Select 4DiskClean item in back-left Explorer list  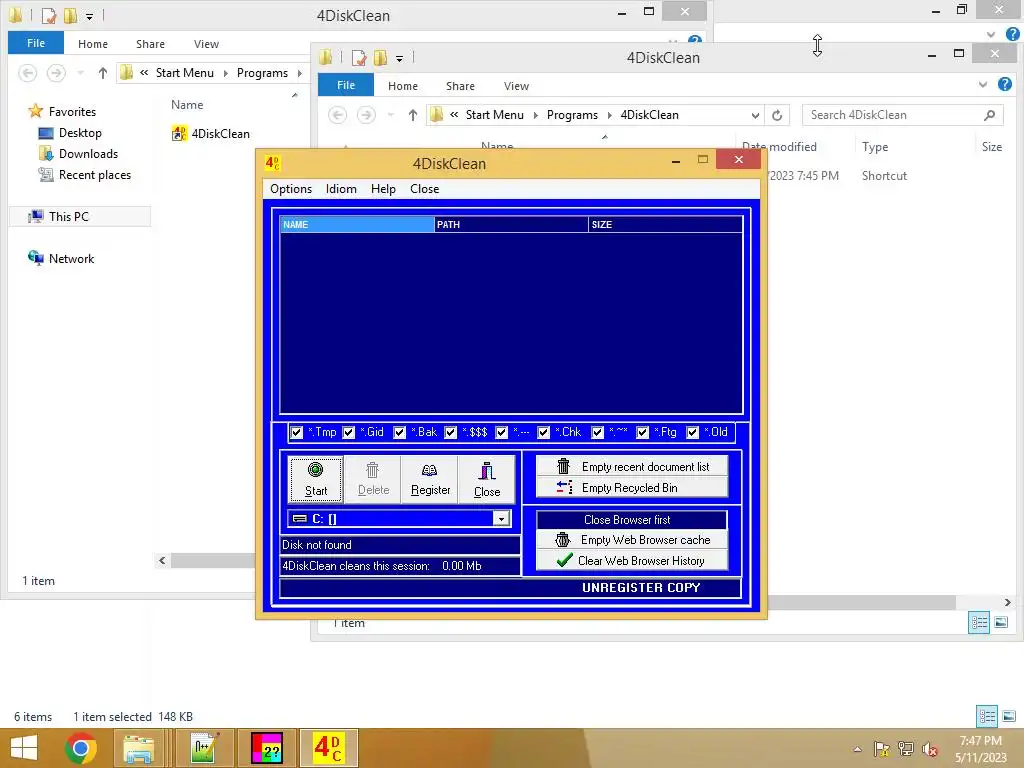pyautogui.click(x=211, y=133)
